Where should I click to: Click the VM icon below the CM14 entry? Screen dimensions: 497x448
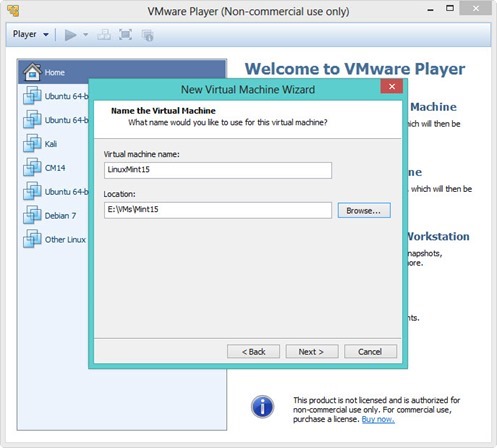pyautogui.click(x=32, y=192)
